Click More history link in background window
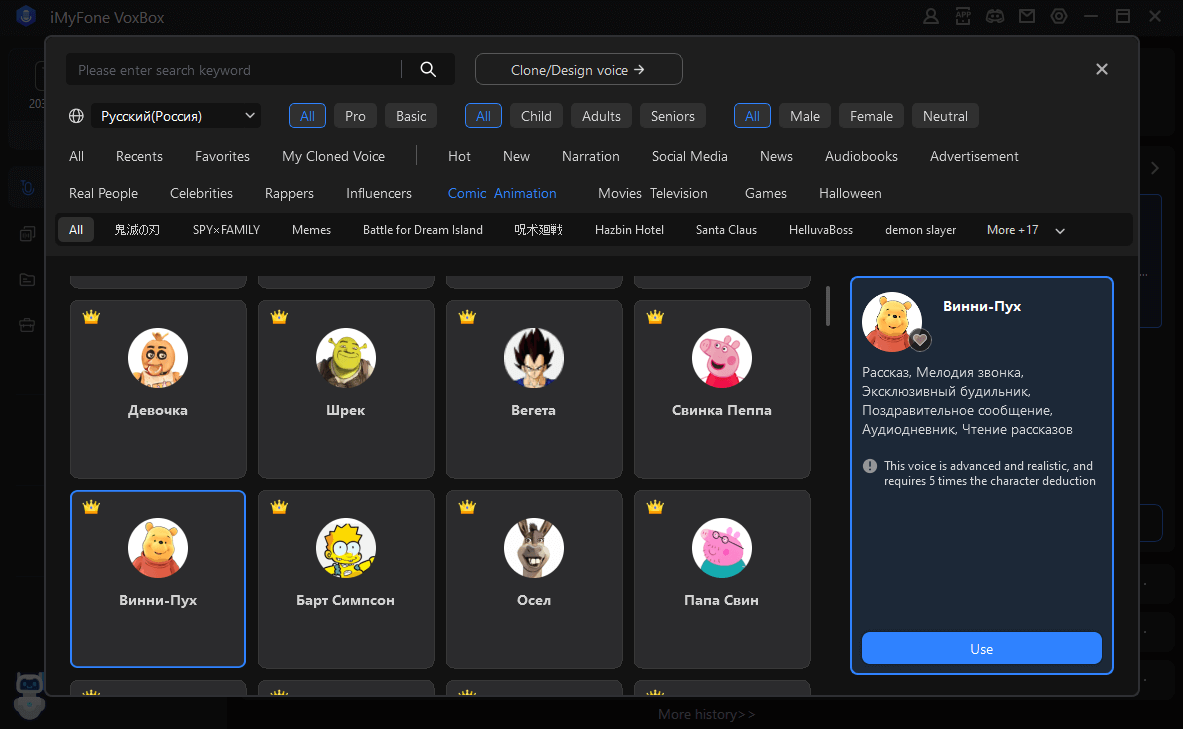Screen dimensions: 1183x729 [x=706, y=714]
